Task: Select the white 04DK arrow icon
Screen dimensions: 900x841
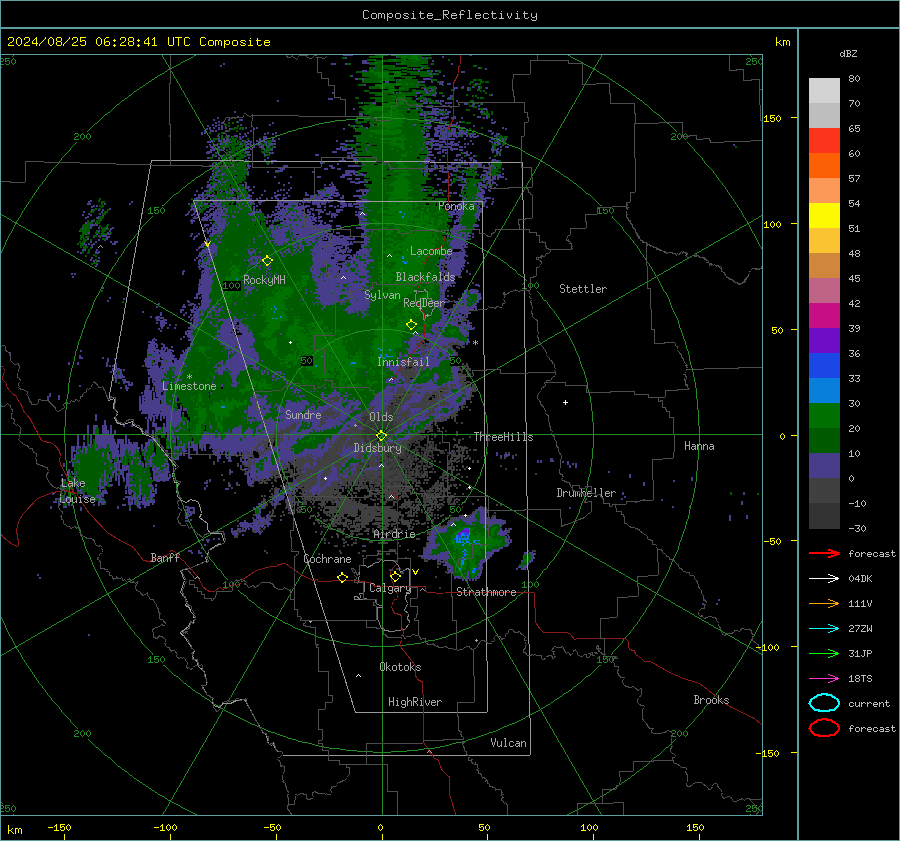Action: (824, 578)
